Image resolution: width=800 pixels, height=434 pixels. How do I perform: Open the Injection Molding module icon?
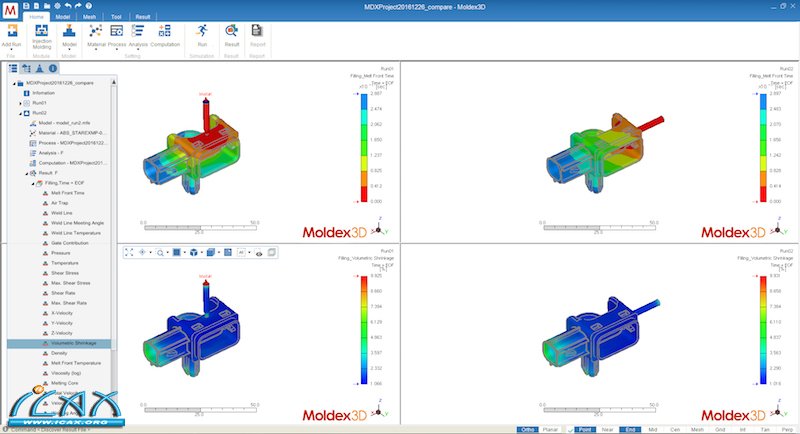coord(41,31)
